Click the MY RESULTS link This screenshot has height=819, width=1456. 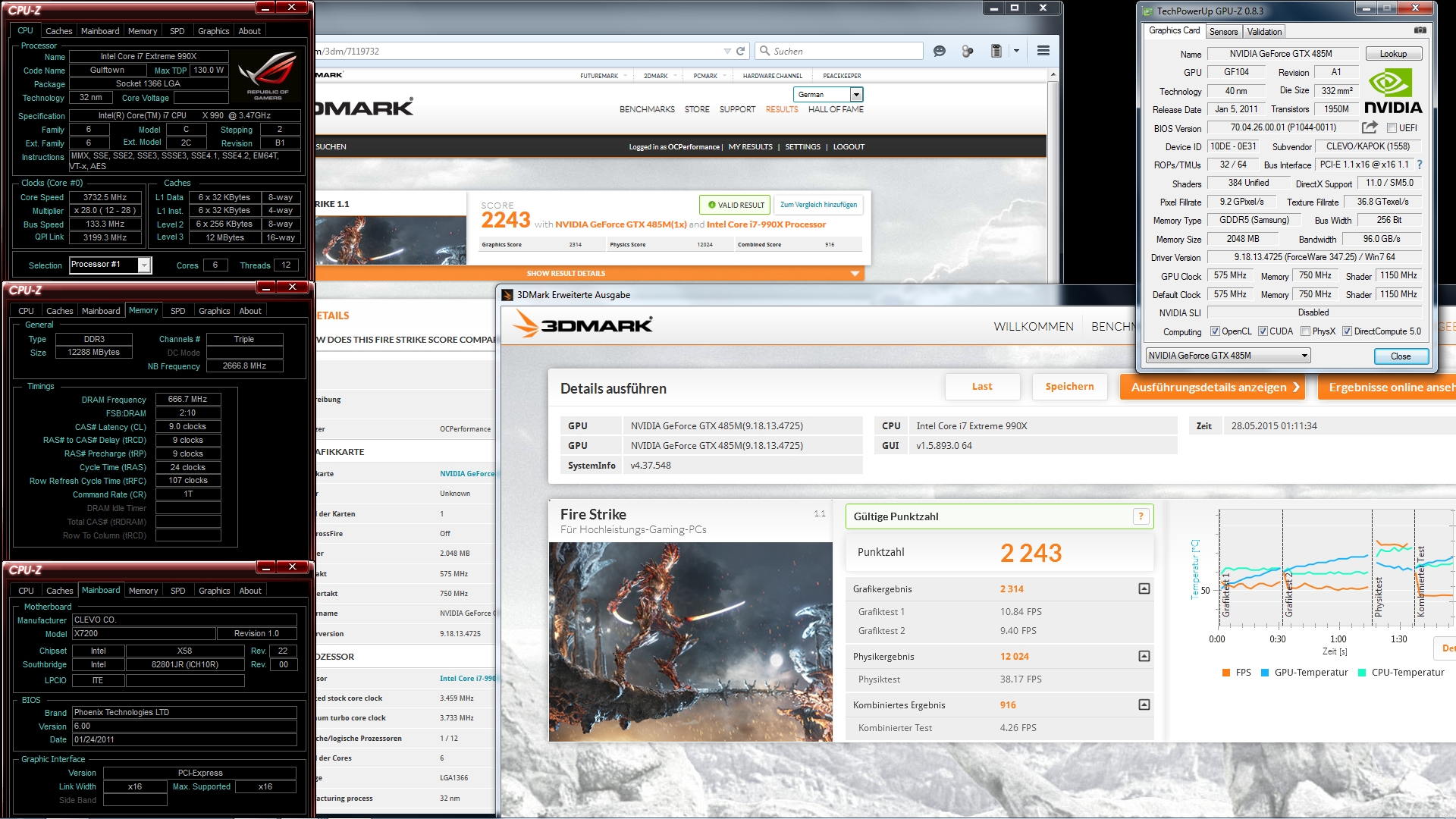[750, 147]
